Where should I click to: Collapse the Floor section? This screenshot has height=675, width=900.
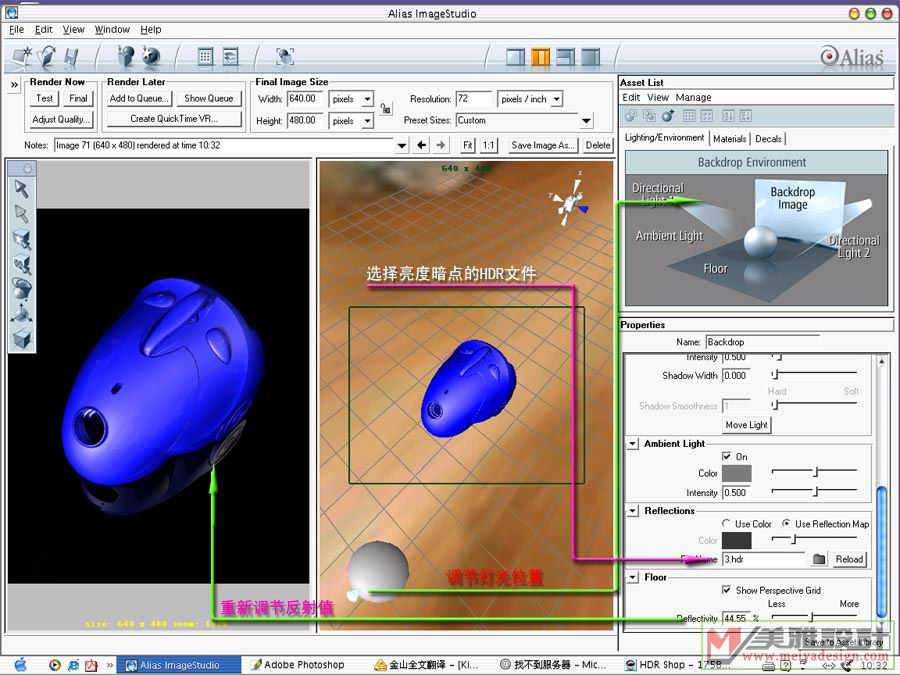(x=633, y=577)
